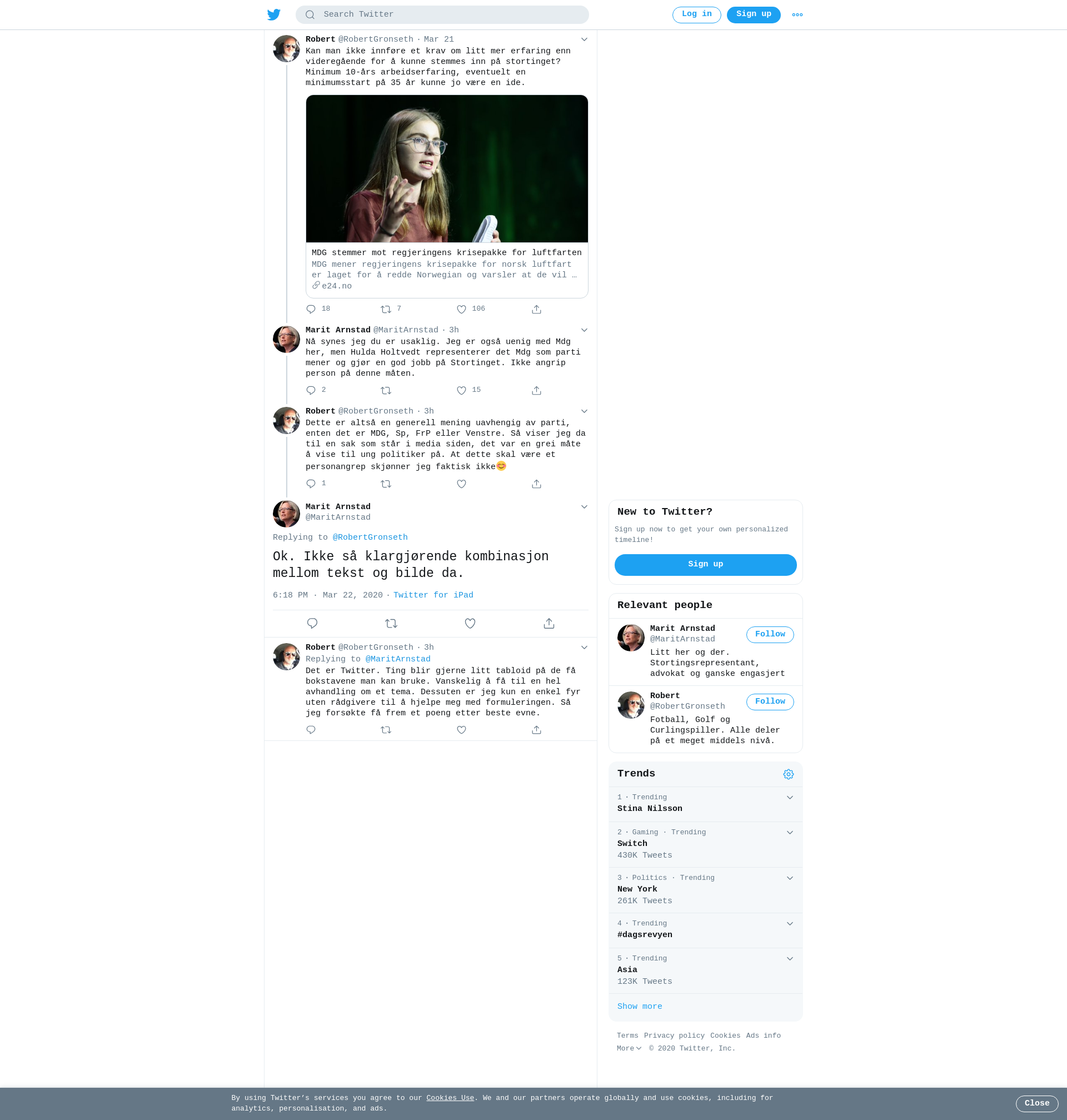Click the header Sign up button
Viewport: 1067px width, 1120px height.
[754, 15]
